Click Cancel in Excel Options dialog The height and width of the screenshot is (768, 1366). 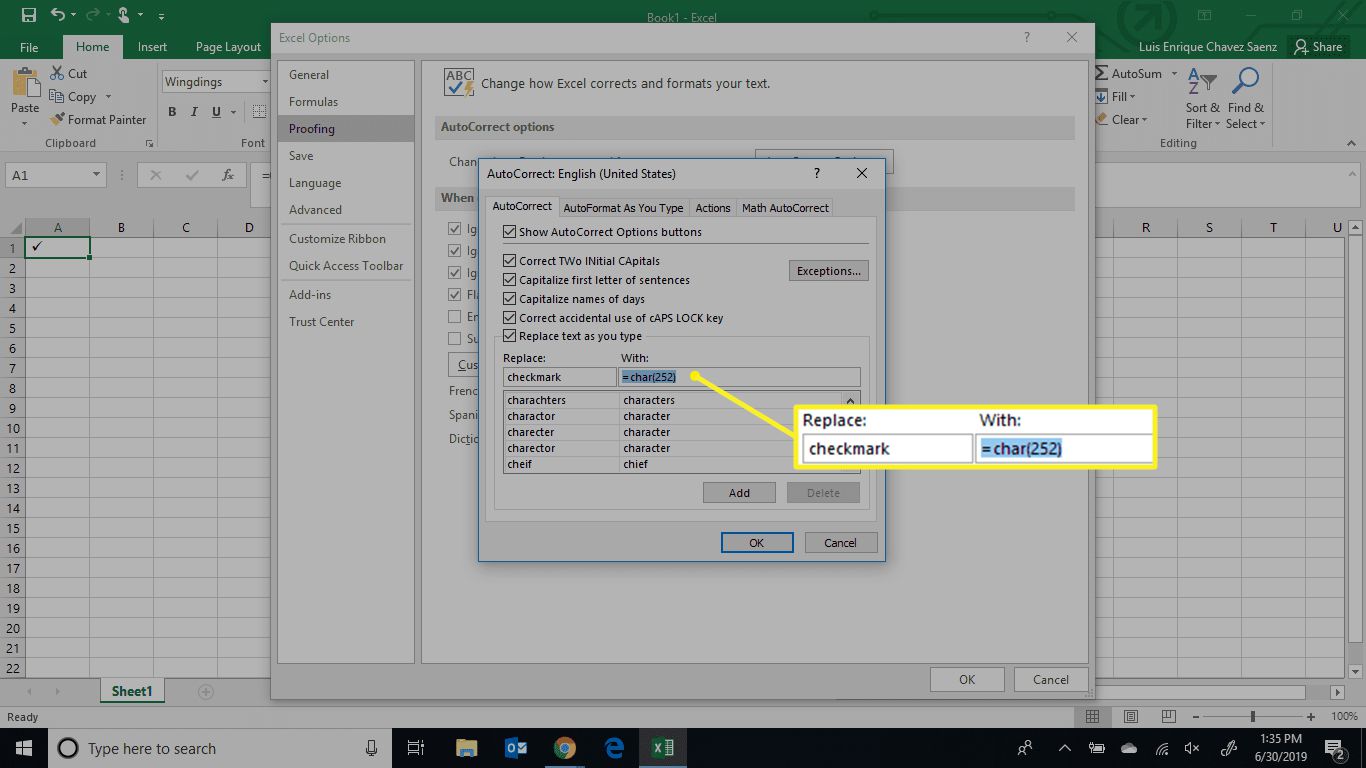point(1051,679)
